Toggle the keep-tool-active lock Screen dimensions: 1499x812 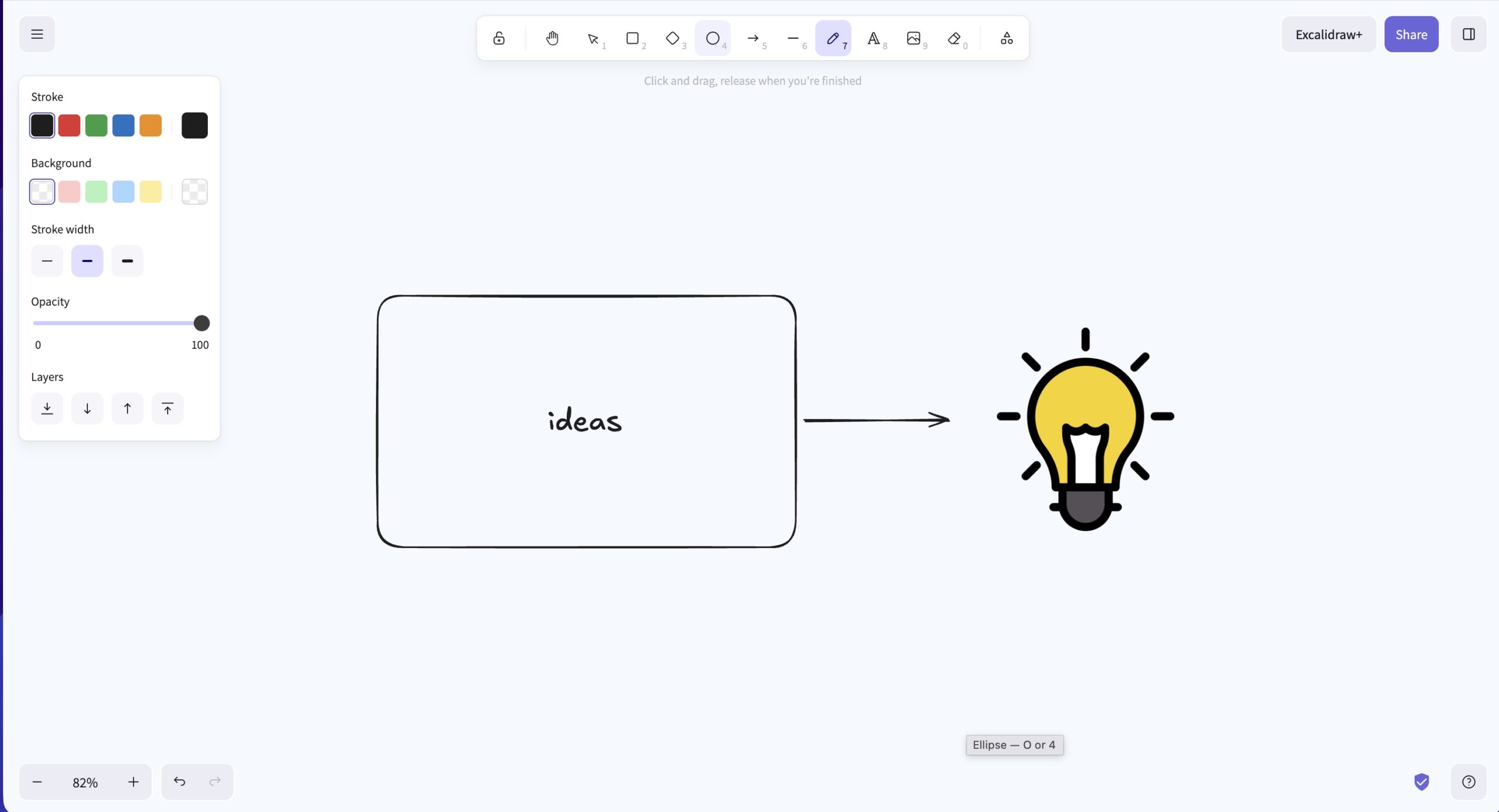coord(499,38)
